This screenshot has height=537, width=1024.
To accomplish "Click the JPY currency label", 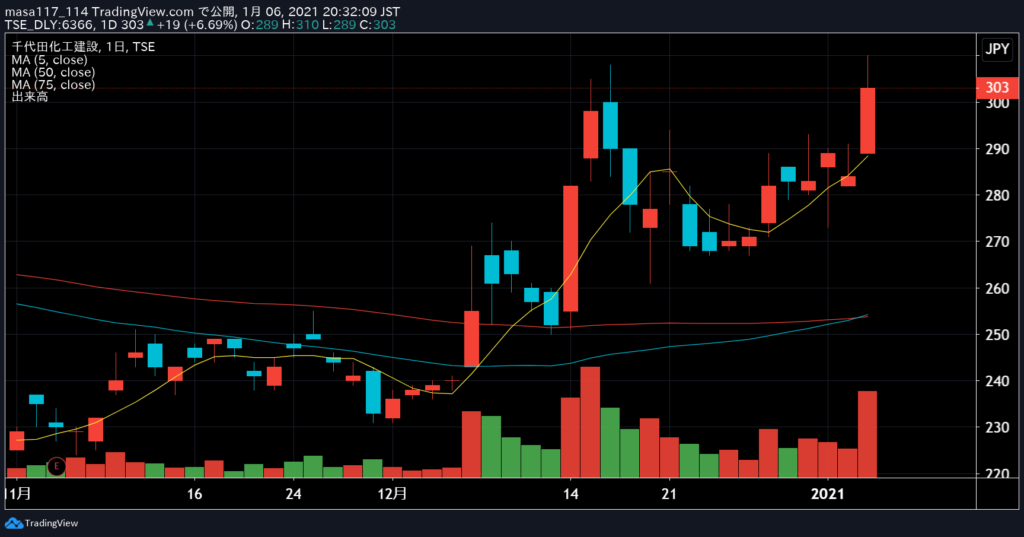I will [997, 49].
